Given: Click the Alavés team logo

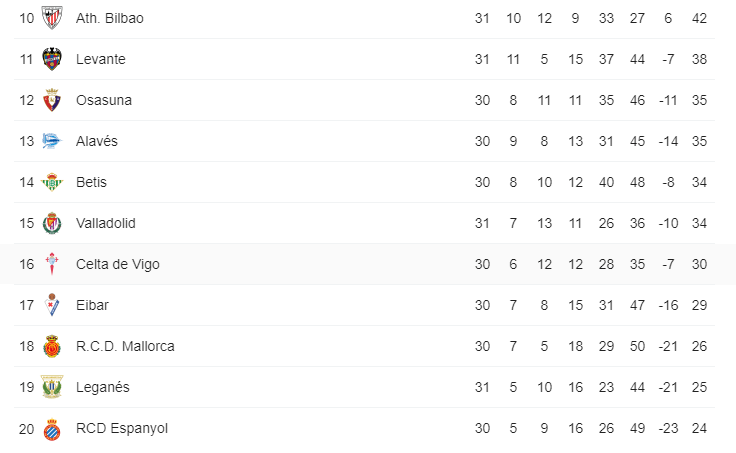Looking at the screenshot, I should point(52,141).
